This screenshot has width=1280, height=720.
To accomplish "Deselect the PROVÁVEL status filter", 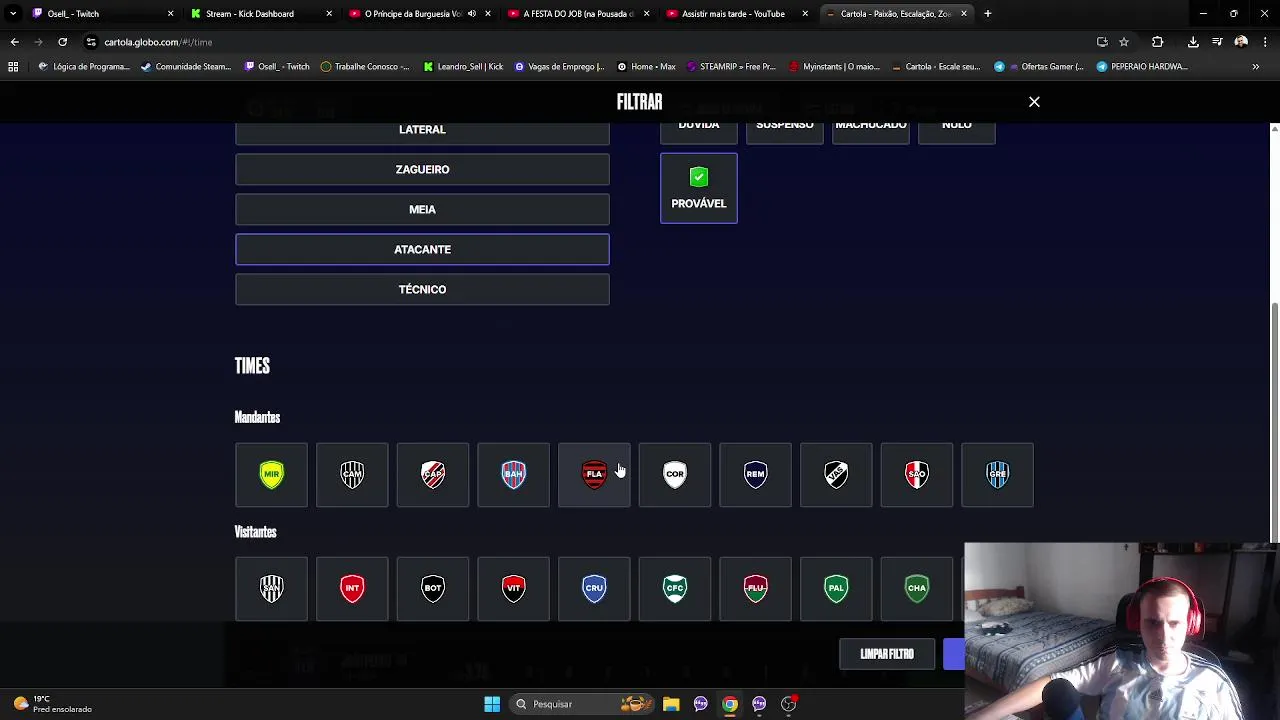I will [x=699, y=188].
